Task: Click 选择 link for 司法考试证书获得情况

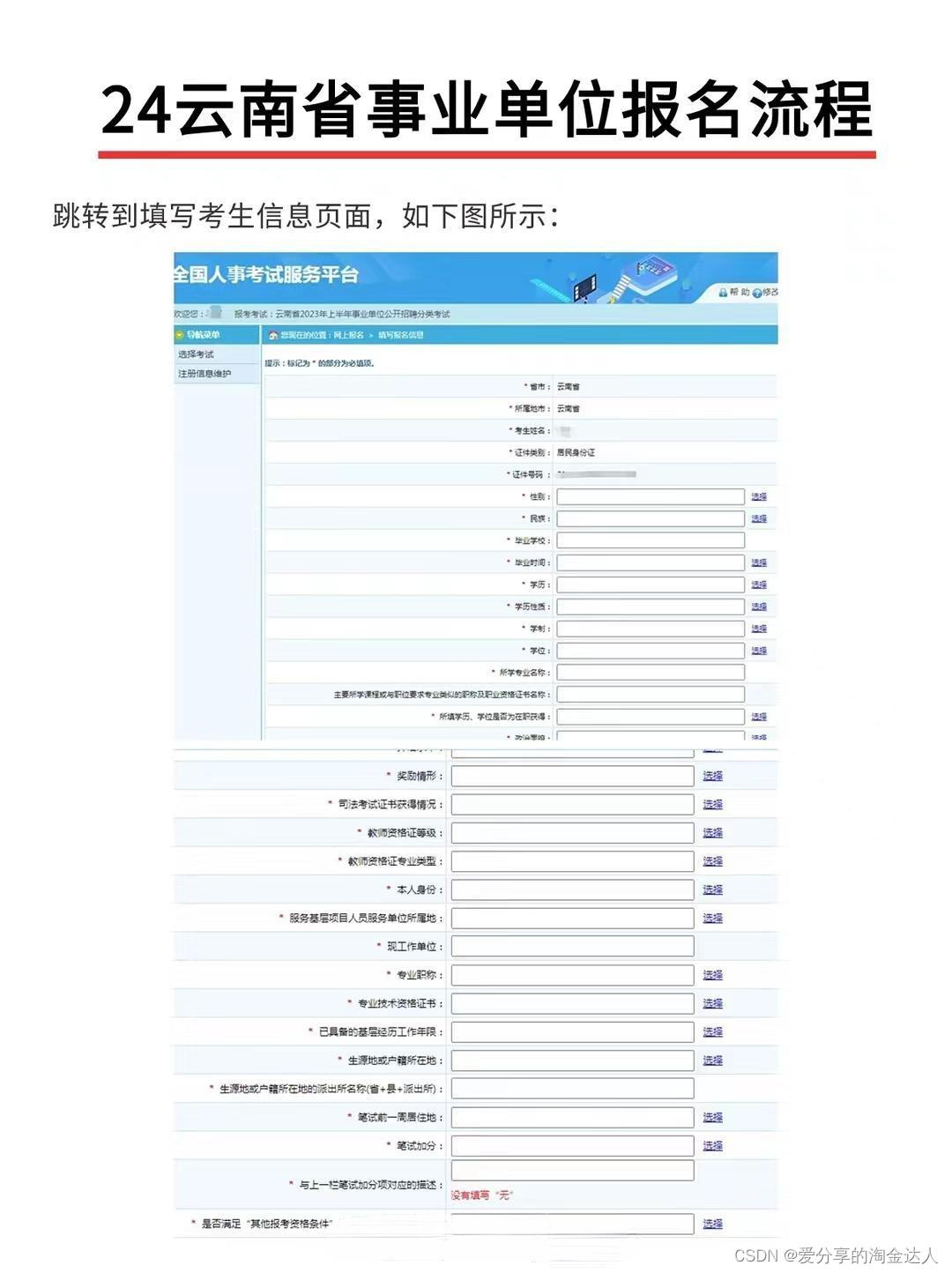Action: [712, 804]
